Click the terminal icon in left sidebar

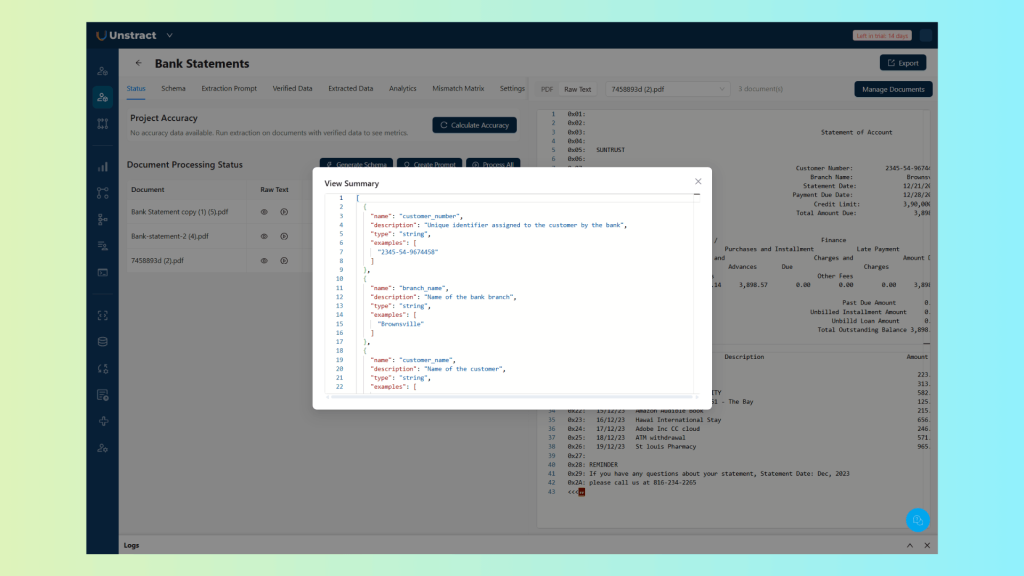tap(102, 272)
